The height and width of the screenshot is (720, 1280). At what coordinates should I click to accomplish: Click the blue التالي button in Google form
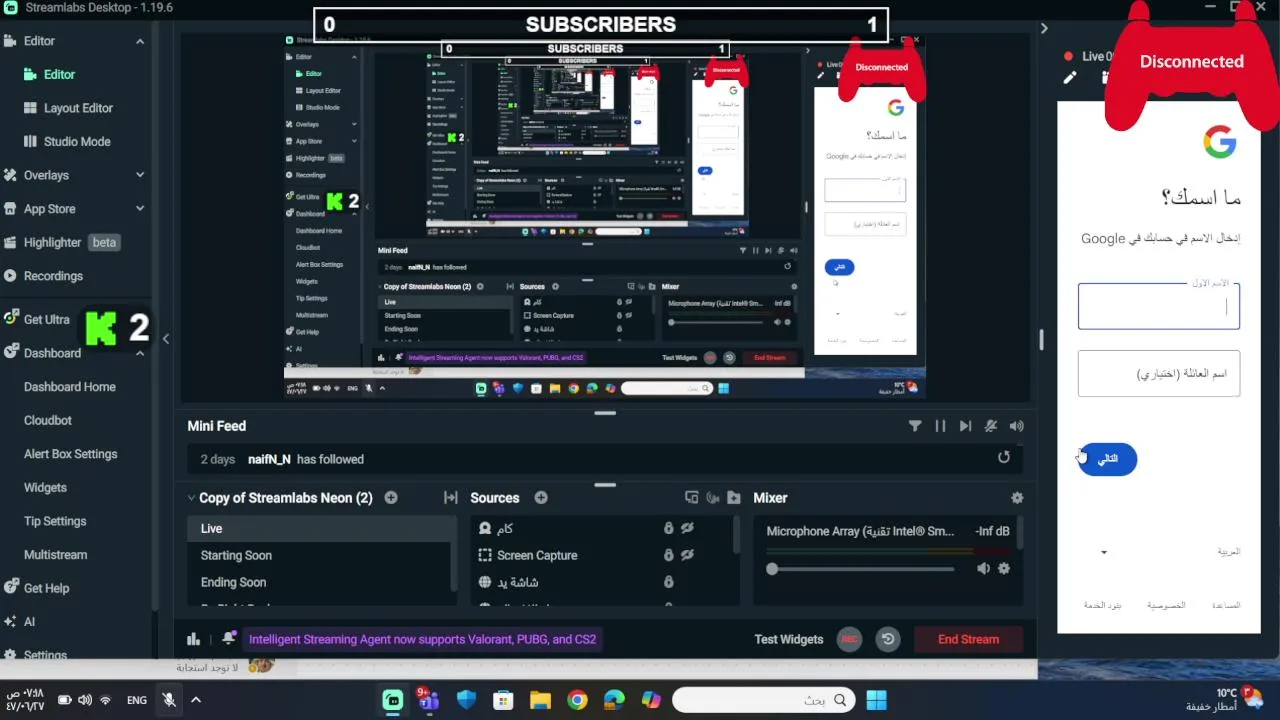(1108, 459)
